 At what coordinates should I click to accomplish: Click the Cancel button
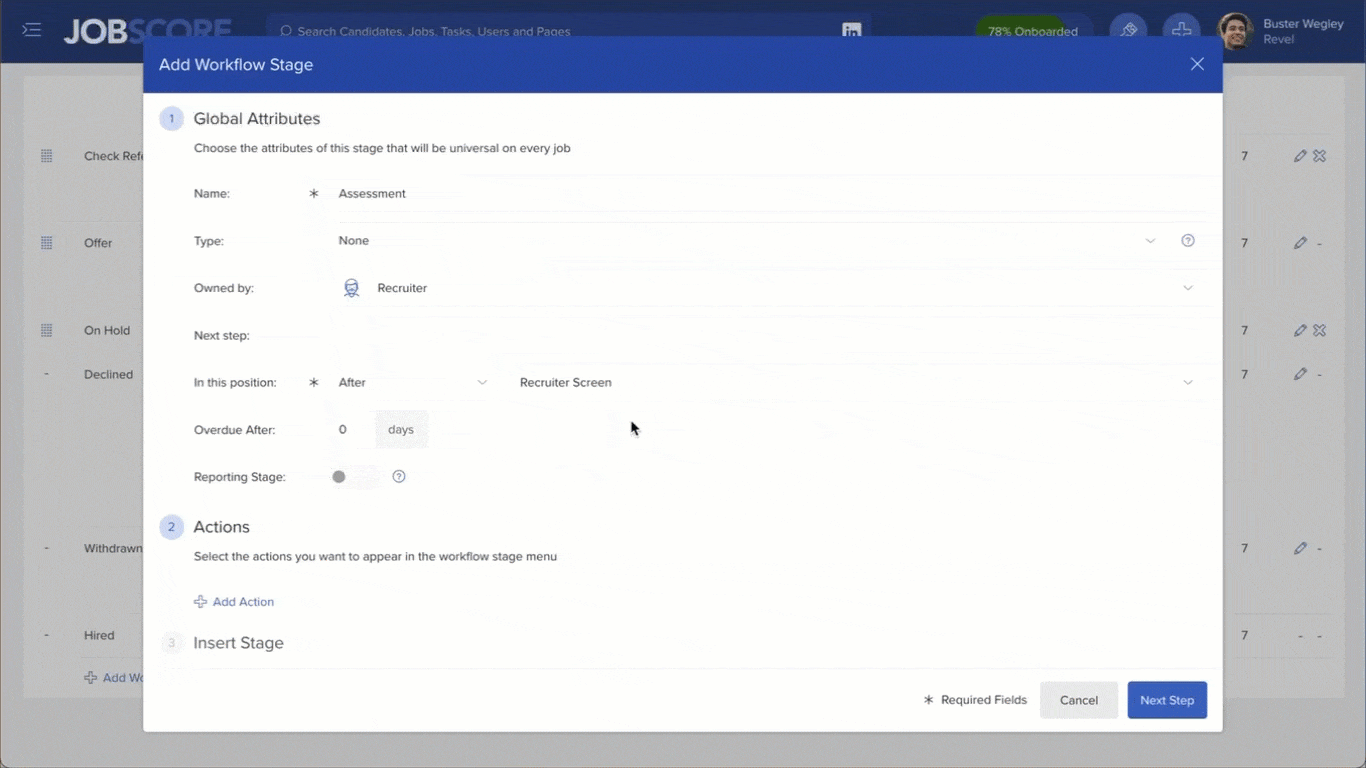point(1079,700)
